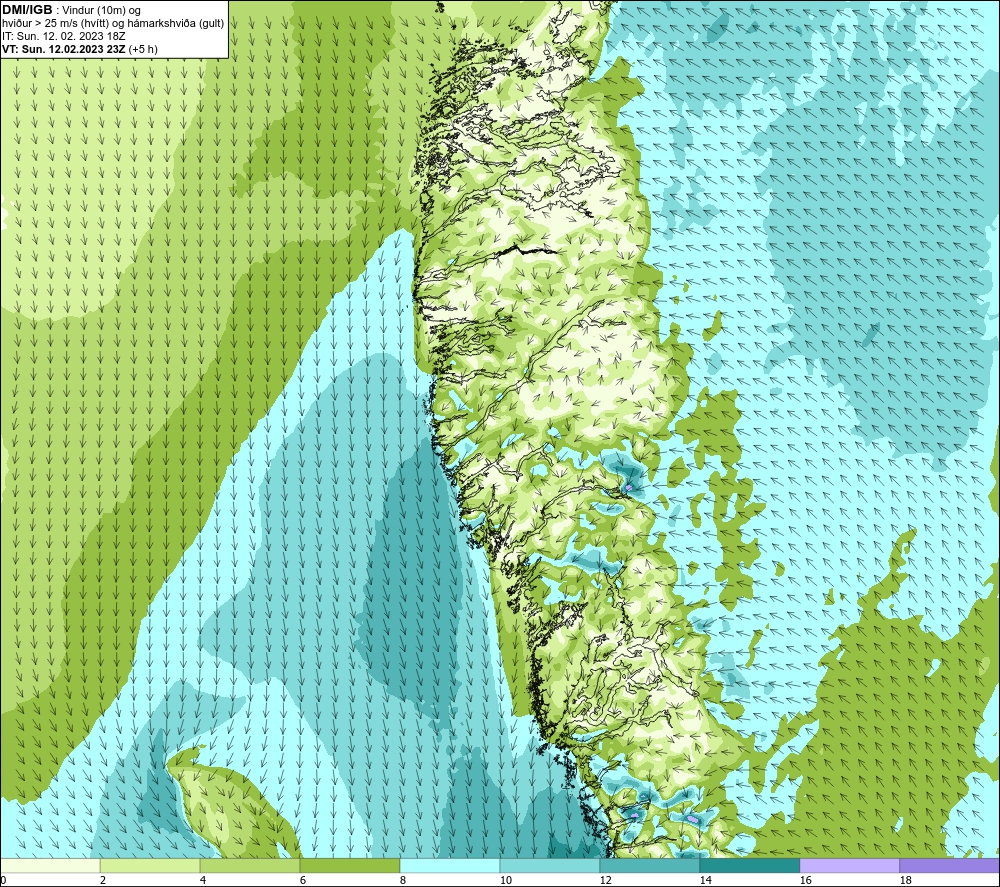Viewport: 1000px width, 887px height.
Task: Click the 'Vindur (10m) og' label
Action: (x=103, y=11)
